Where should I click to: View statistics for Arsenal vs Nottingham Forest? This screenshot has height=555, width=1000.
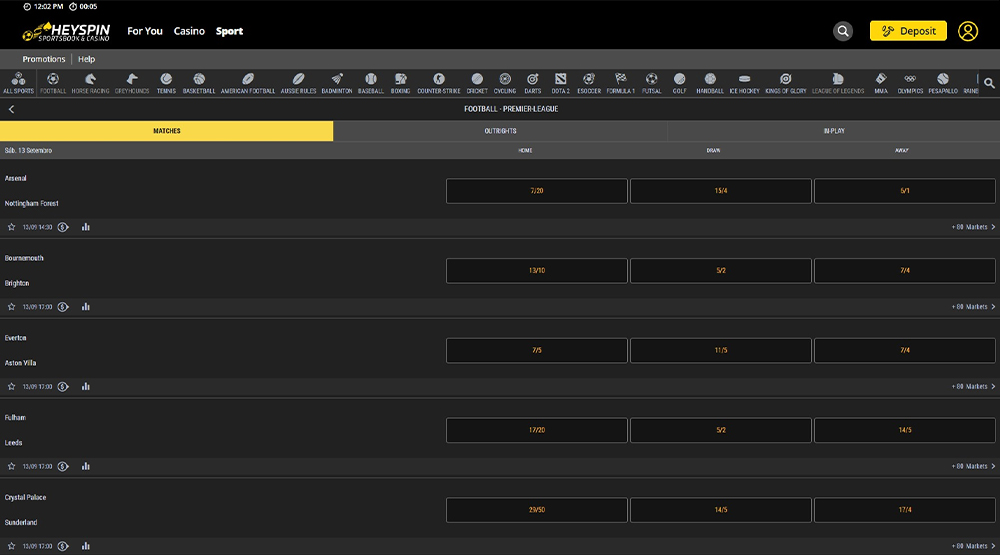click(86, 227)
